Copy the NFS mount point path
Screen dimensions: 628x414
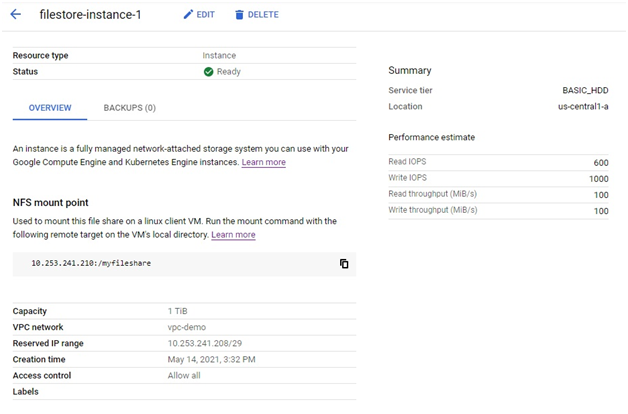click(x=344, y=263)
